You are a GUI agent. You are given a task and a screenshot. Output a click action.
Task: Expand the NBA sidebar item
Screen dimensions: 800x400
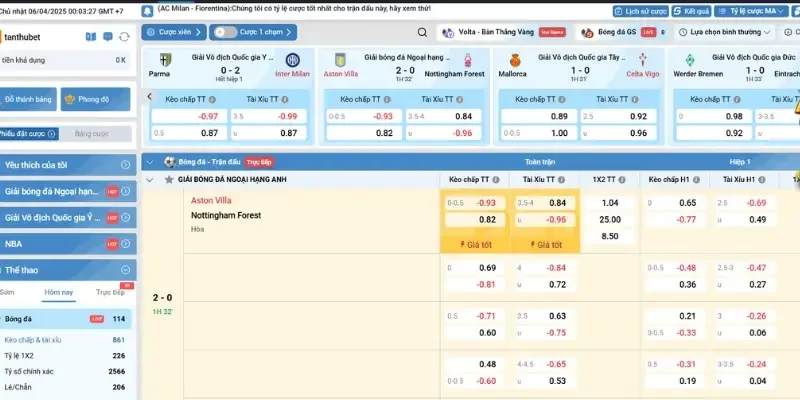pos(127,243)
